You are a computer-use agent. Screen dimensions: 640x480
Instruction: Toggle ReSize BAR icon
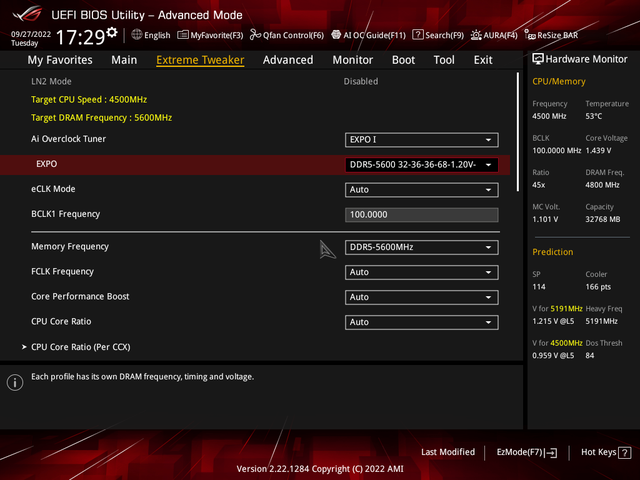click(x=530, y=35)
